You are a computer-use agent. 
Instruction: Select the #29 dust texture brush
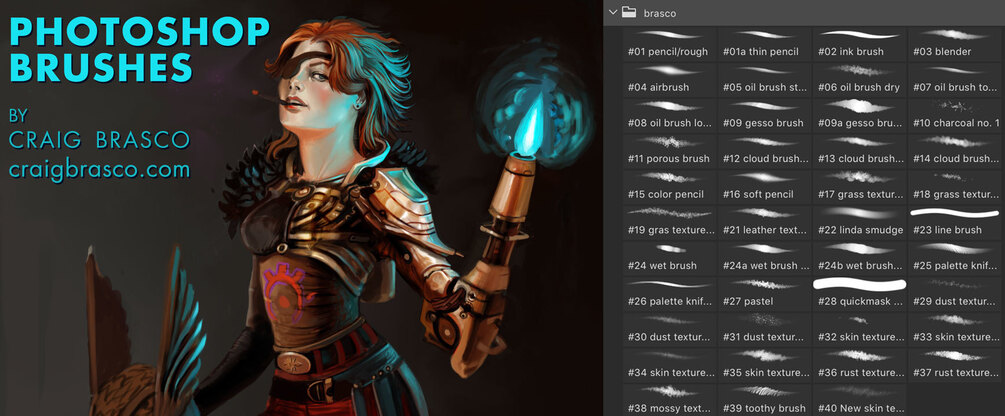coord(955,294)
